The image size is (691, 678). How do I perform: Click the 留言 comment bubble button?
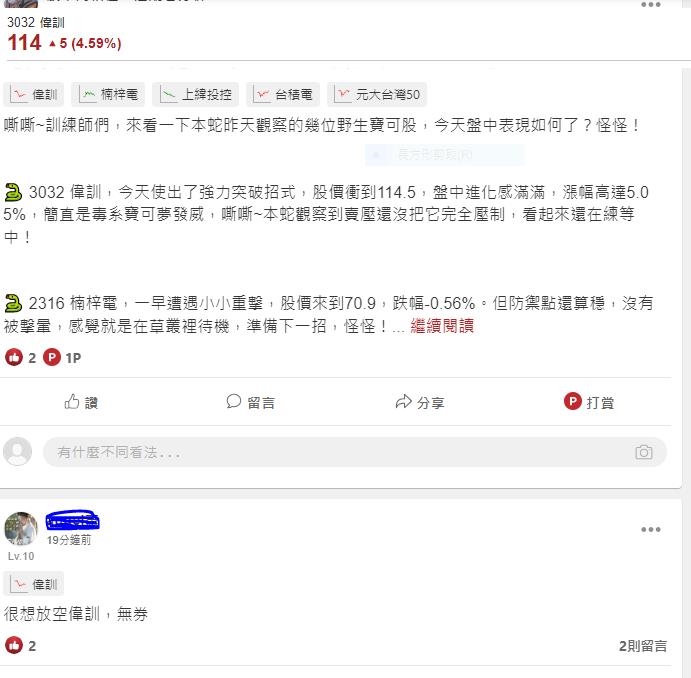(x=250, y=402)
